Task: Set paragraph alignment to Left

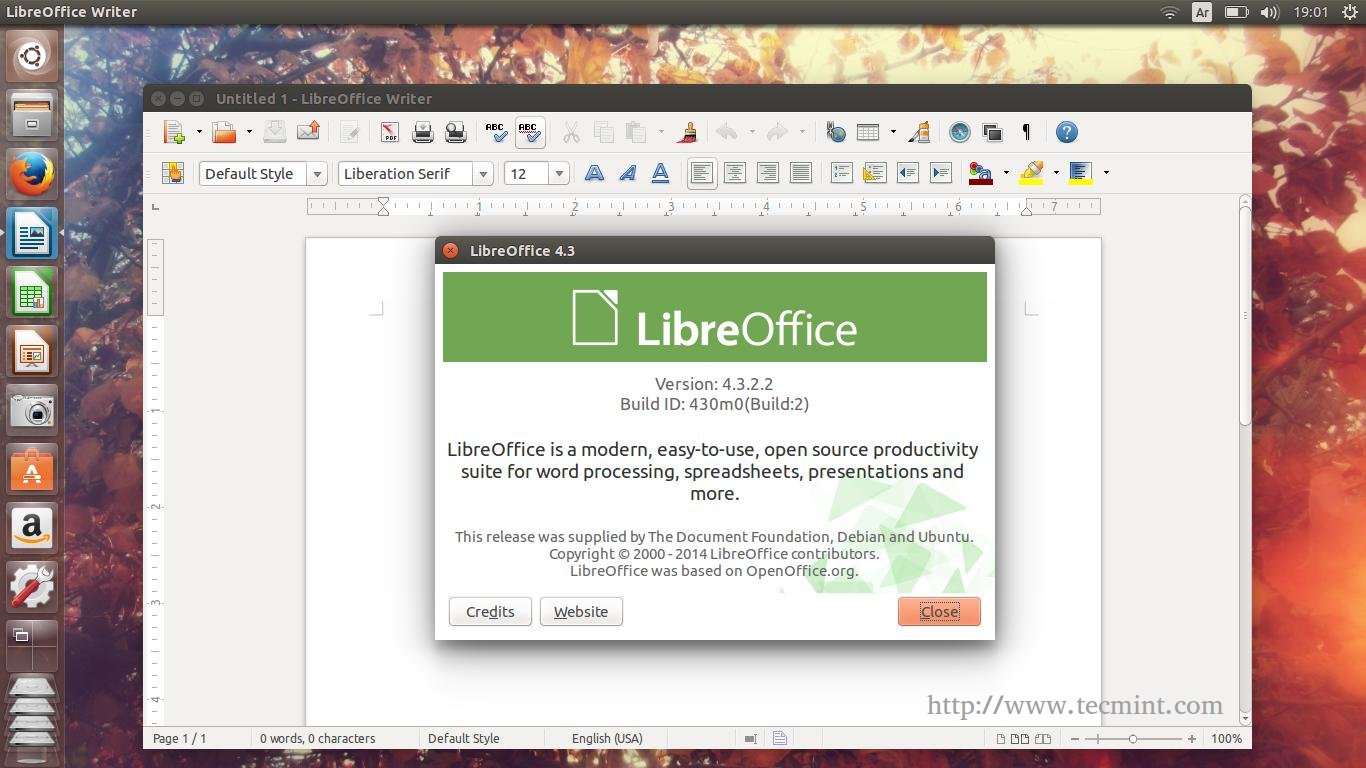Action: tap(702, 173)
